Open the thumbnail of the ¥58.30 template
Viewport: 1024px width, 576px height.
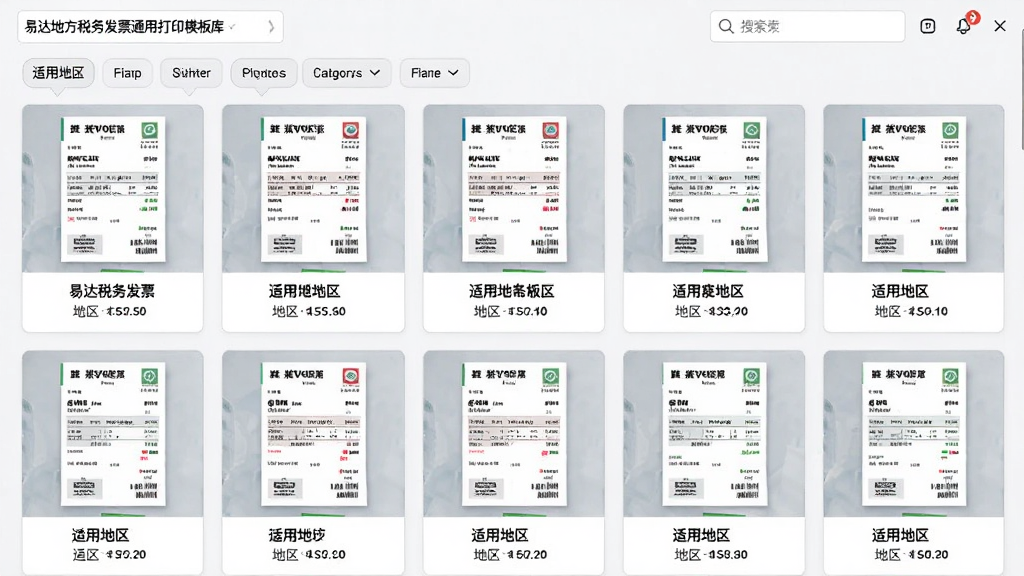click(714, 434)
